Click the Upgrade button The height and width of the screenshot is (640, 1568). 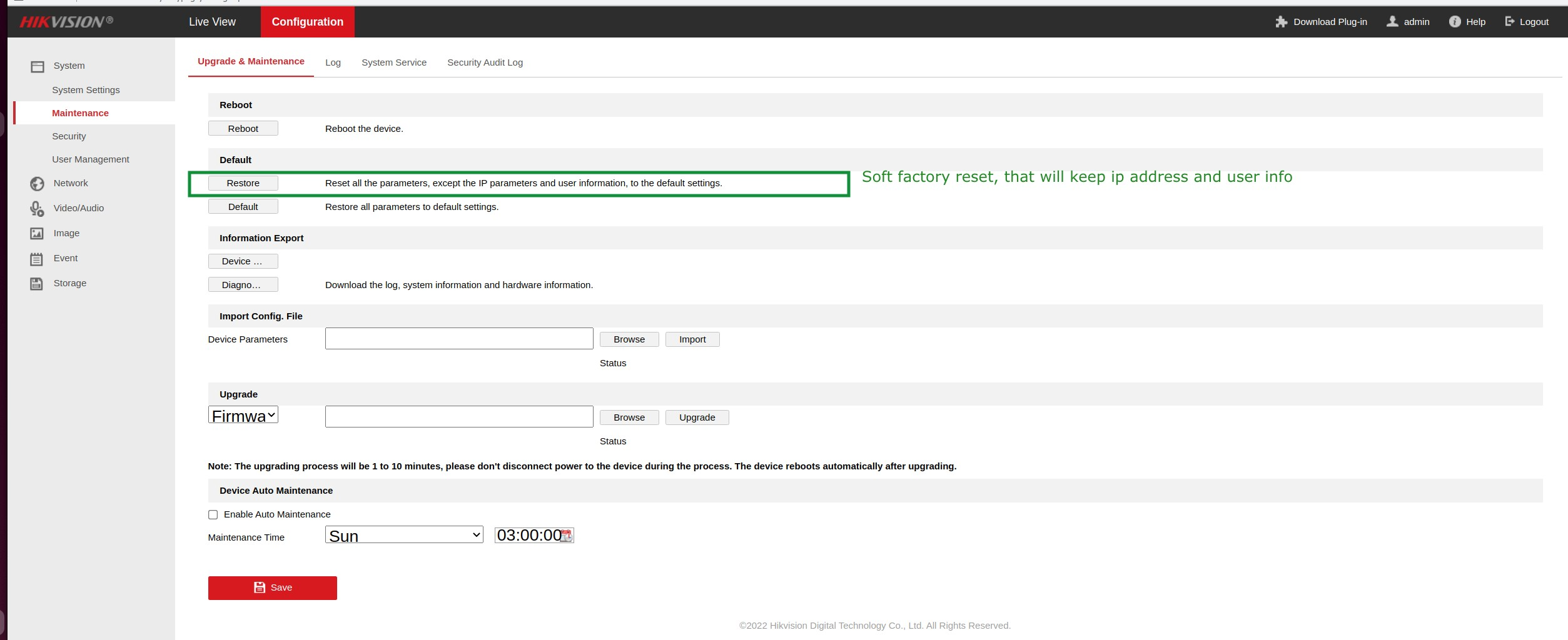(697, 417)
